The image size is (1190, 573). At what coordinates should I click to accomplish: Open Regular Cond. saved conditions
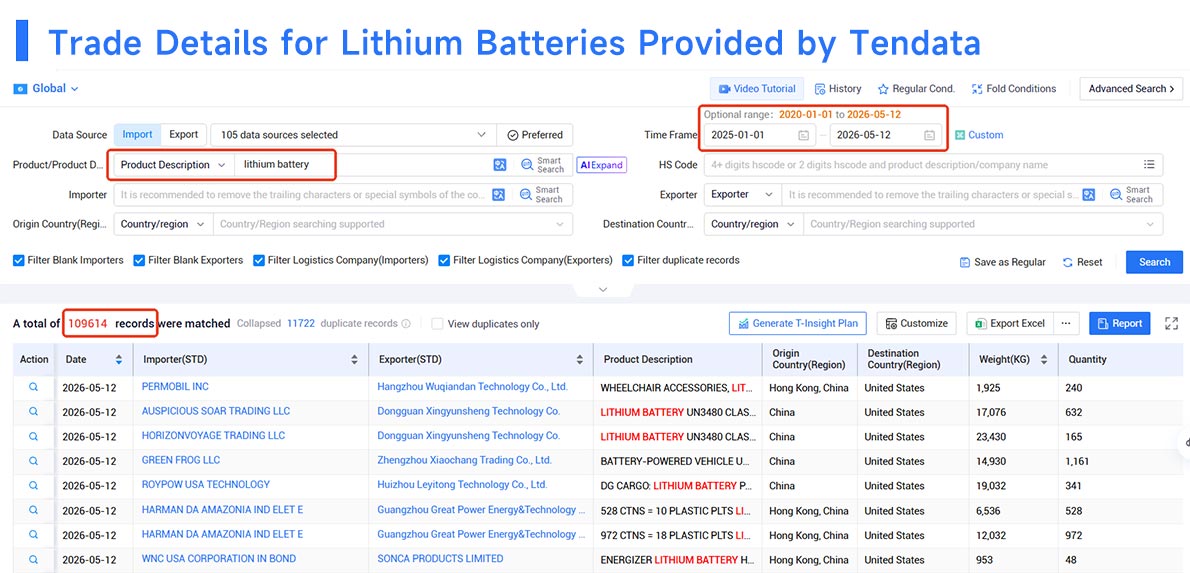pos(916,89)
